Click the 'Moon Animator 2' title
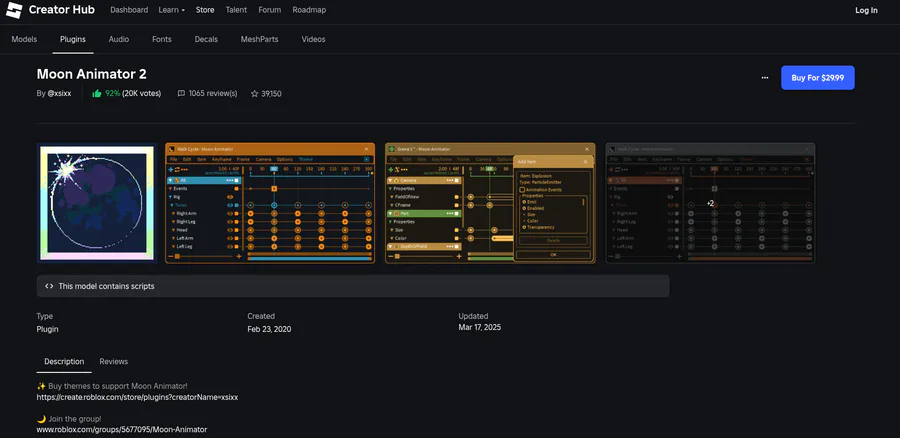 click(91, 74)
